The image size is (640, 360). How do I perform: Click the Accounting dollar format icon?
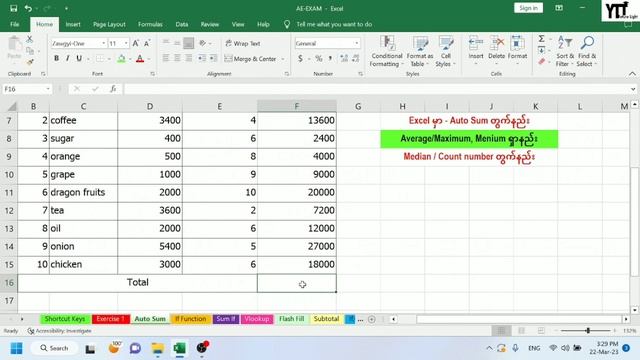[300, 58]
